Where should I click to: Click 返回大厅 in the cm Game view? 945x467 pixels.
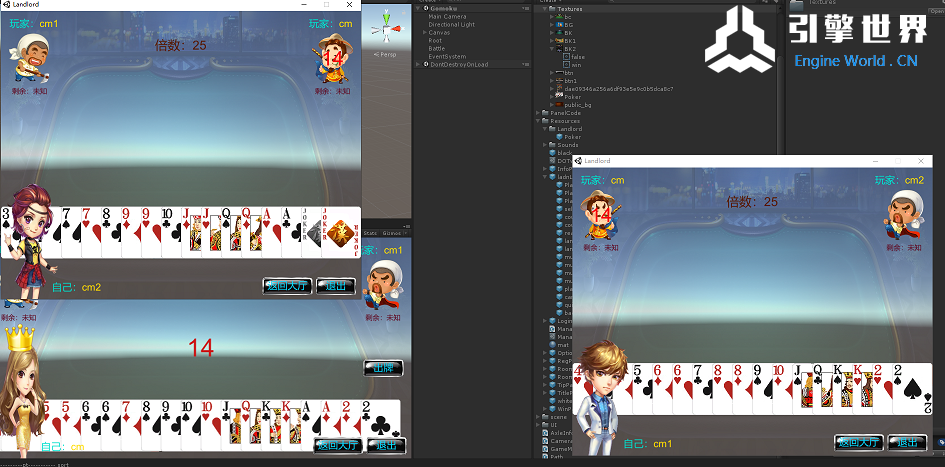click(338, 446)
